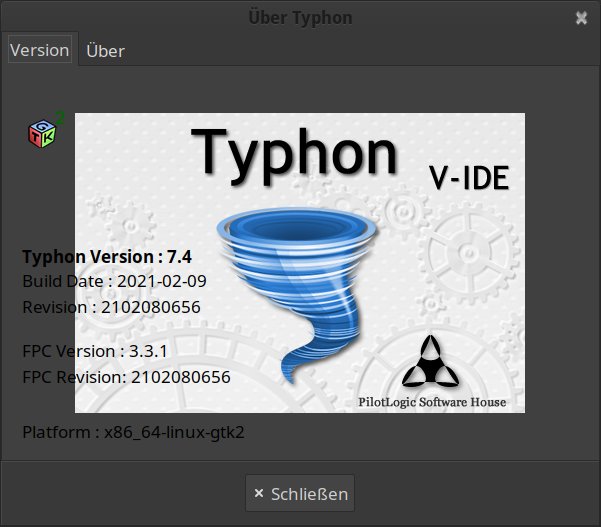Screen dimensions: 601x527
Task: Click the 'V-IDE' label on splash
Action: (469, 178)
